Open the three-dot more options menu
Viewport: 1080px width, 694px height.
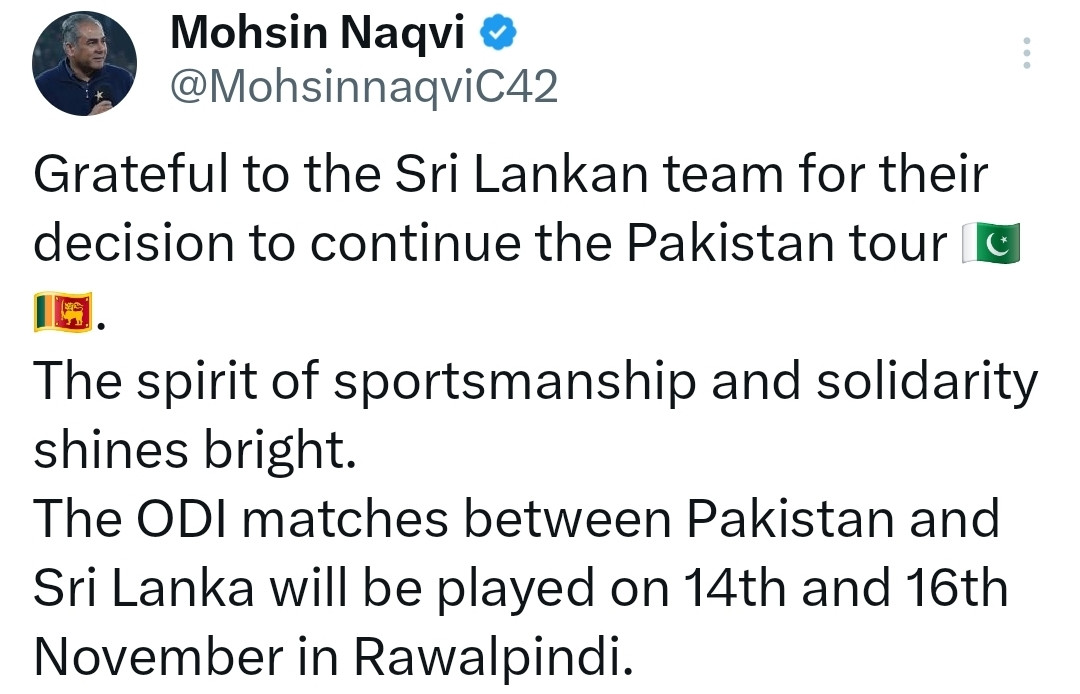pos(1025,53)
